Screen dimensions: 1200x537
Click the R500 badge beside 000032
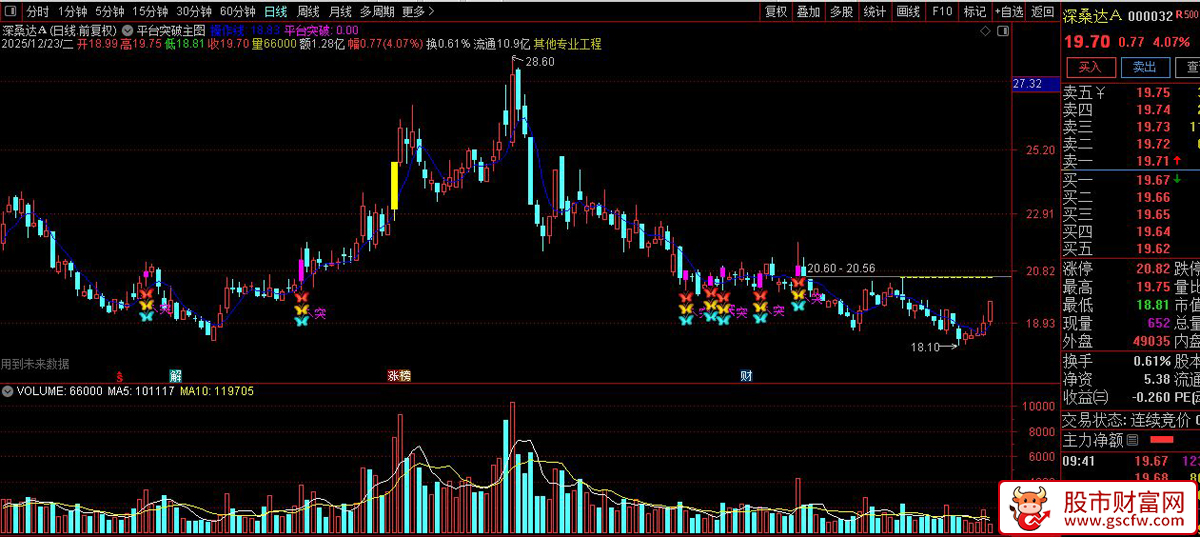1188,15
